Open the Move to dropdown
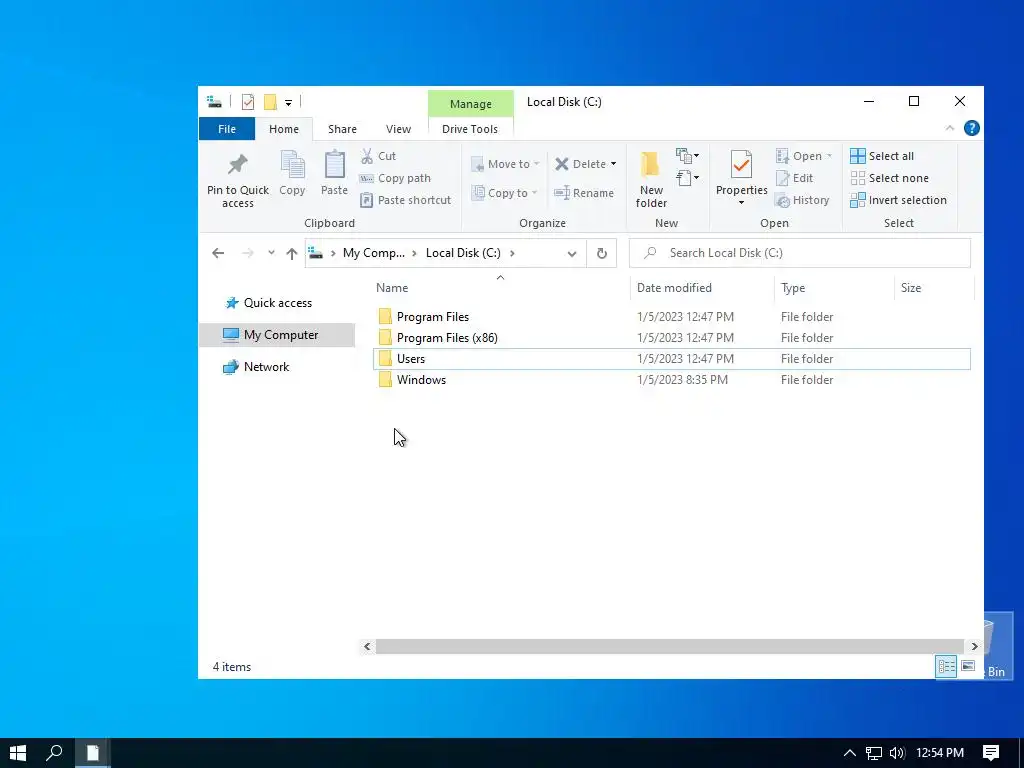1024x768 pixels. pyautogui.click(x=505, y=164)
